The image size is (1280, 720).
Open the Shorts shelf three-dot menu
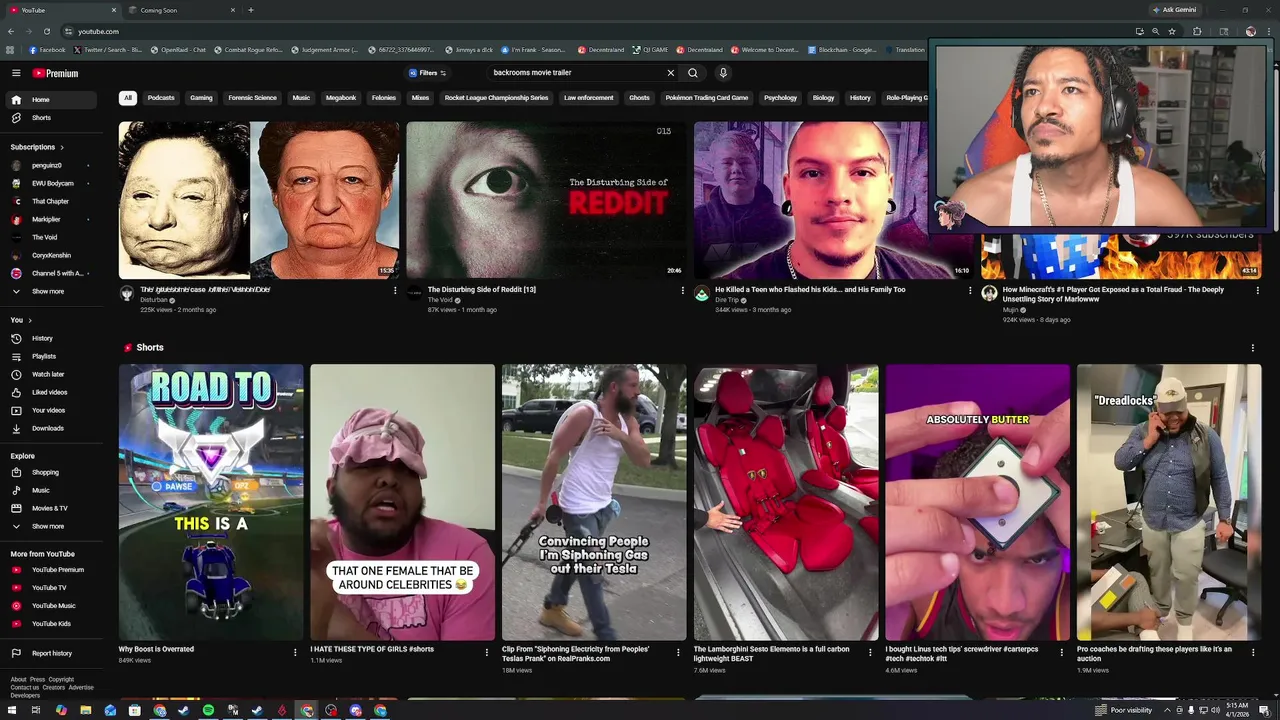(x=1252, y=348)
